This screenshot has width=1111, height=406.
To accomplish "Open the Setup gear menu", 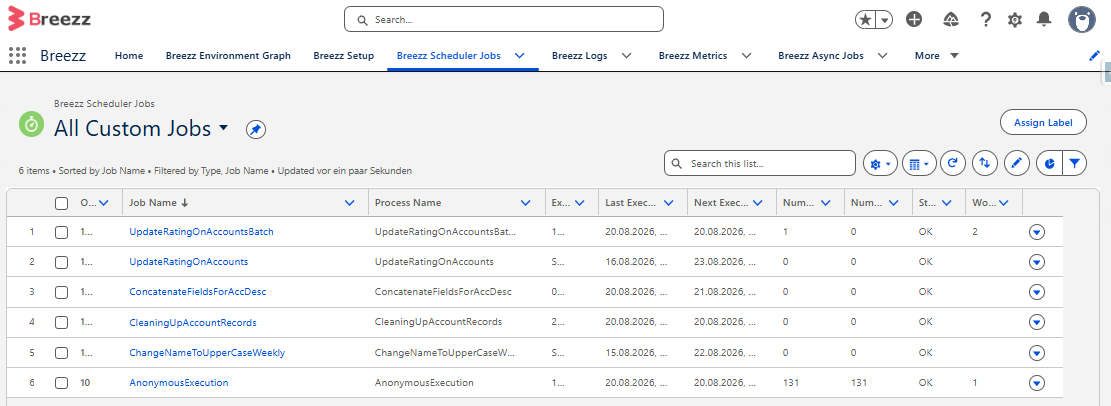I will click(1015, 20).
